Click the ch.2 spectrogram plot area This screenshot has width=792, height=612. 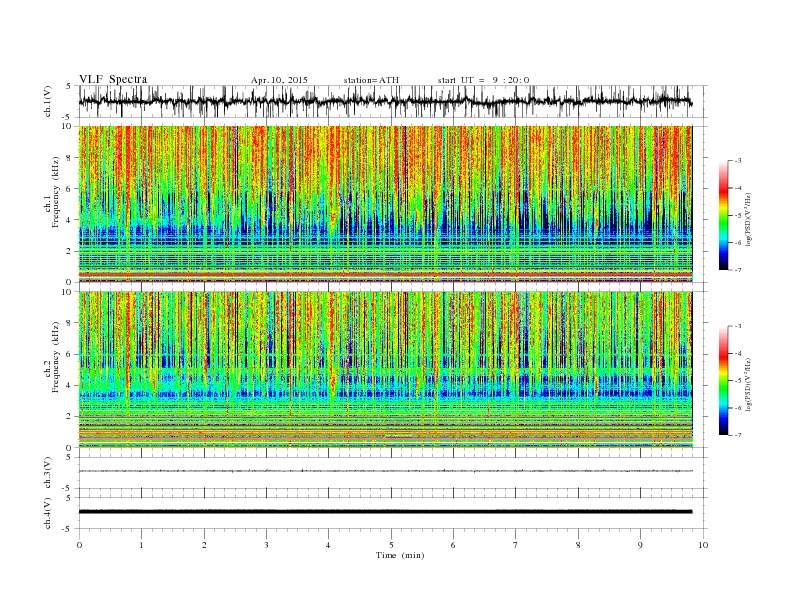pos(386,370)
